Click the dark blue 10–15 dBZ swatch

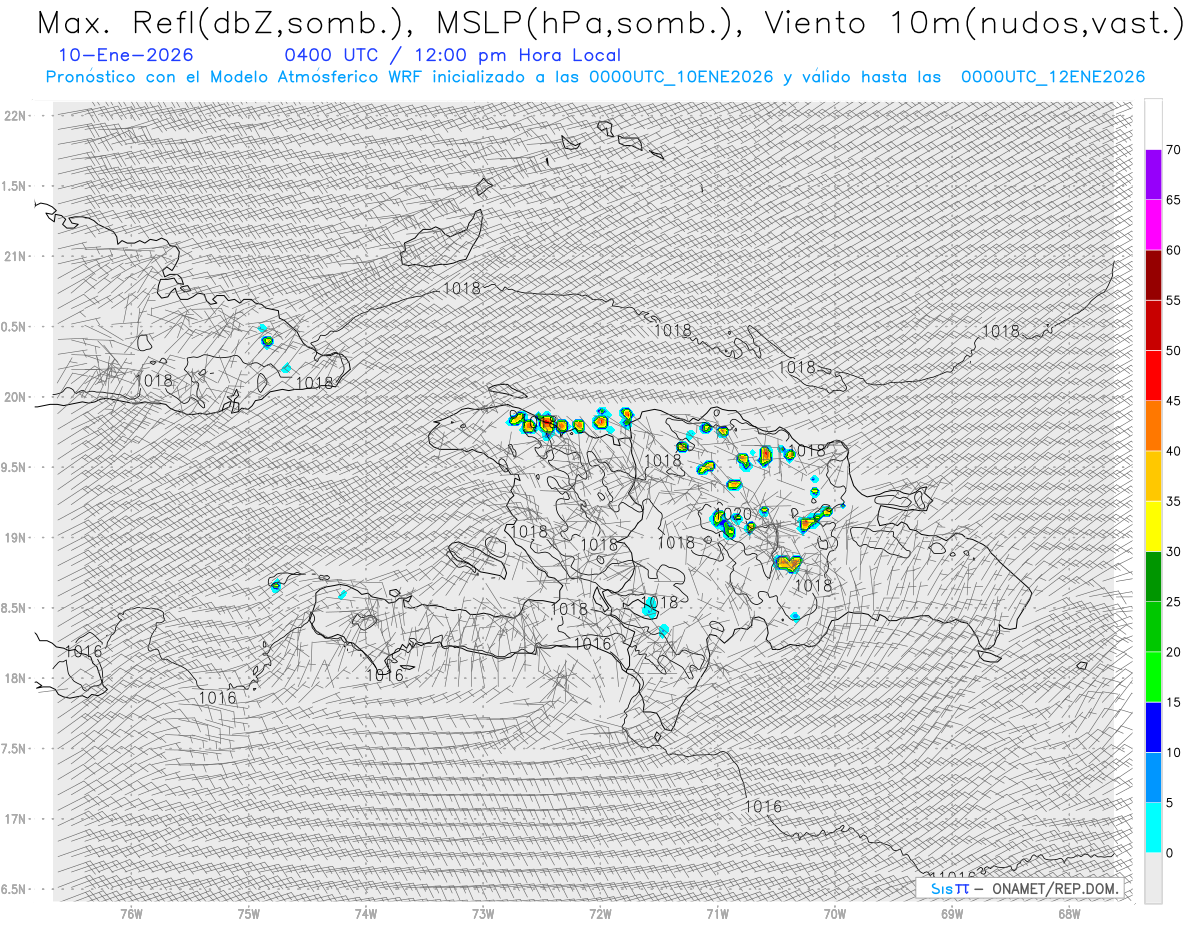coord(1153,727)
